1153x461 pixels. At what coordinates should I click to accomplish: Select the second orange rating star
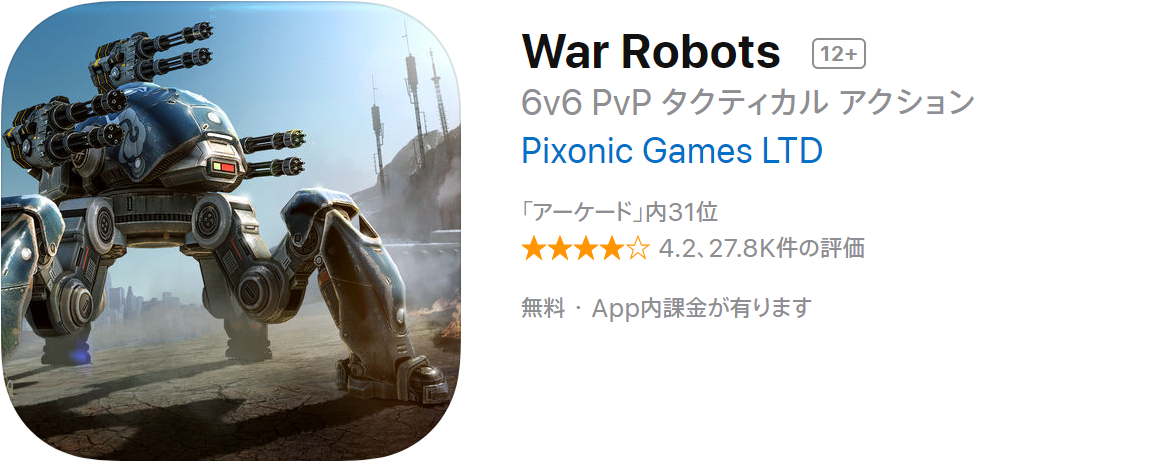pyautogui.click(x=559, y=249)
